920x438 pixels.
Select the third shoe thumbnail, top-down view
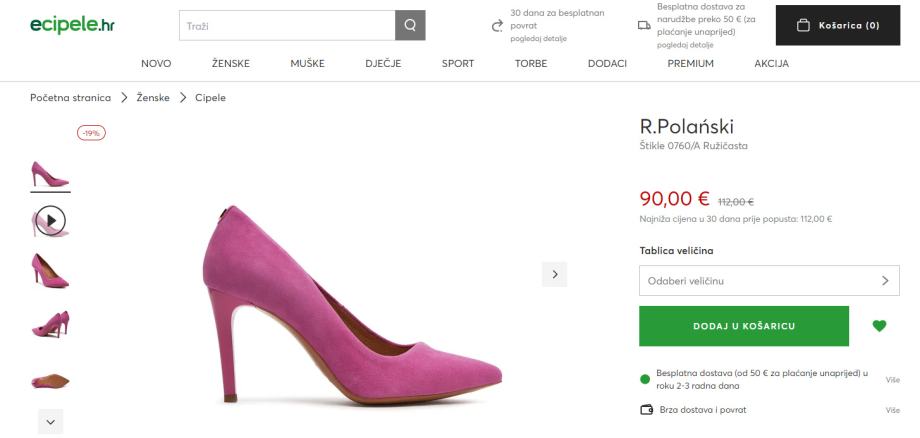click(51, 271)
